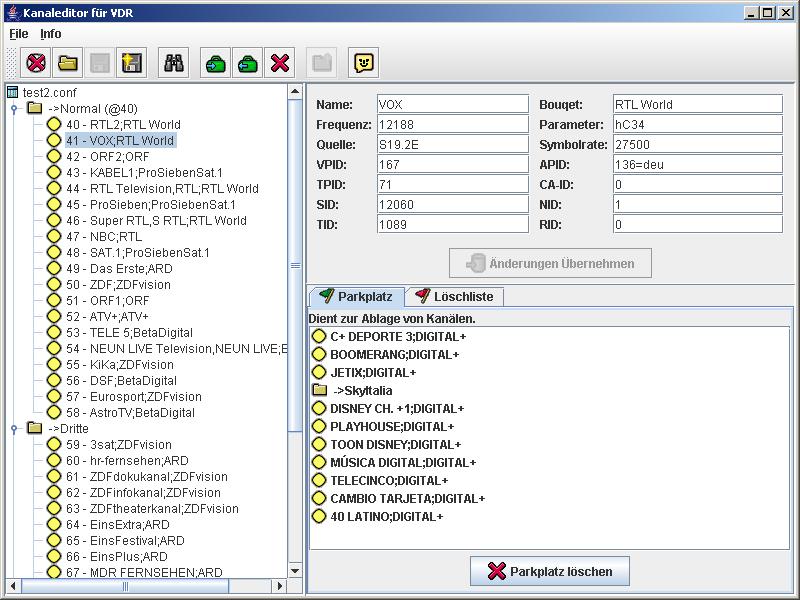Image resolution: width=800 pixels, height=600 pixels.
Task: Click the red circled-X toolbar icon
Action: (x=36, y=63)
